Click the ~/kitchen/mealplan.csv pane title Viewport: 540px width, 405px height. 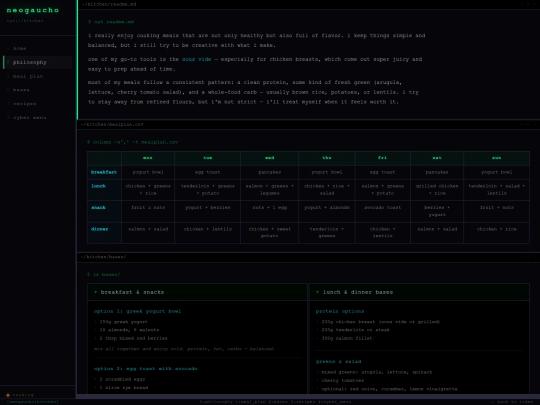112,124
